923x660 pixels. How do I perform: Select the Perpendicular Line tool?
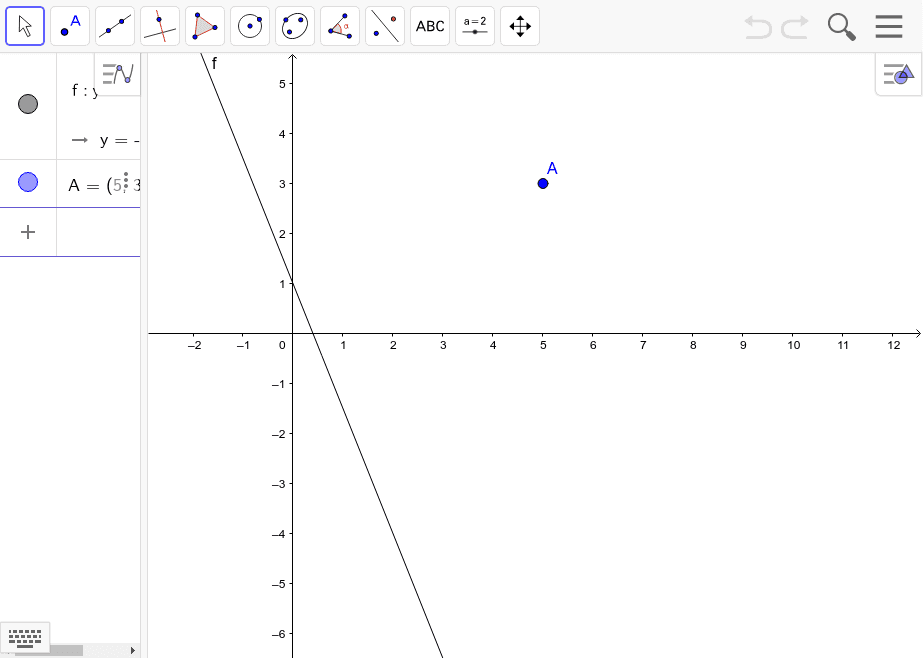[x=160, y=26]
